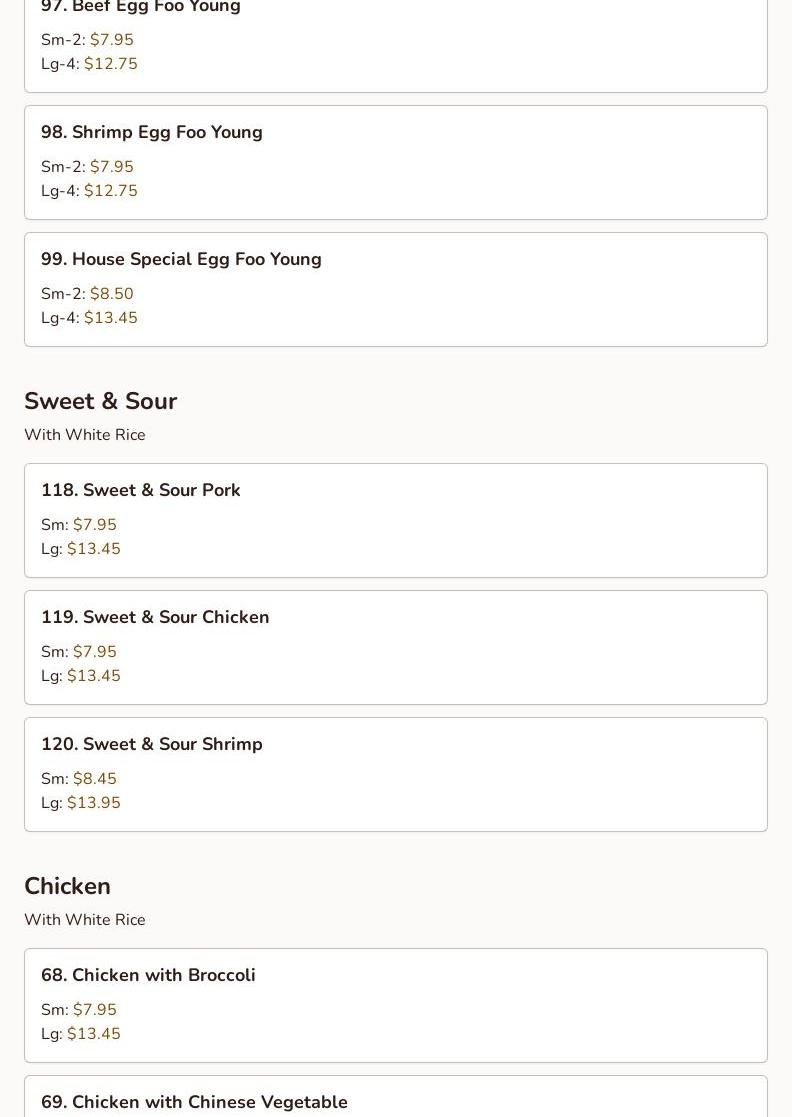Choose item 120 Sweet & Sour Shrimp
The image size is (792, 1117).
[152, 744]
